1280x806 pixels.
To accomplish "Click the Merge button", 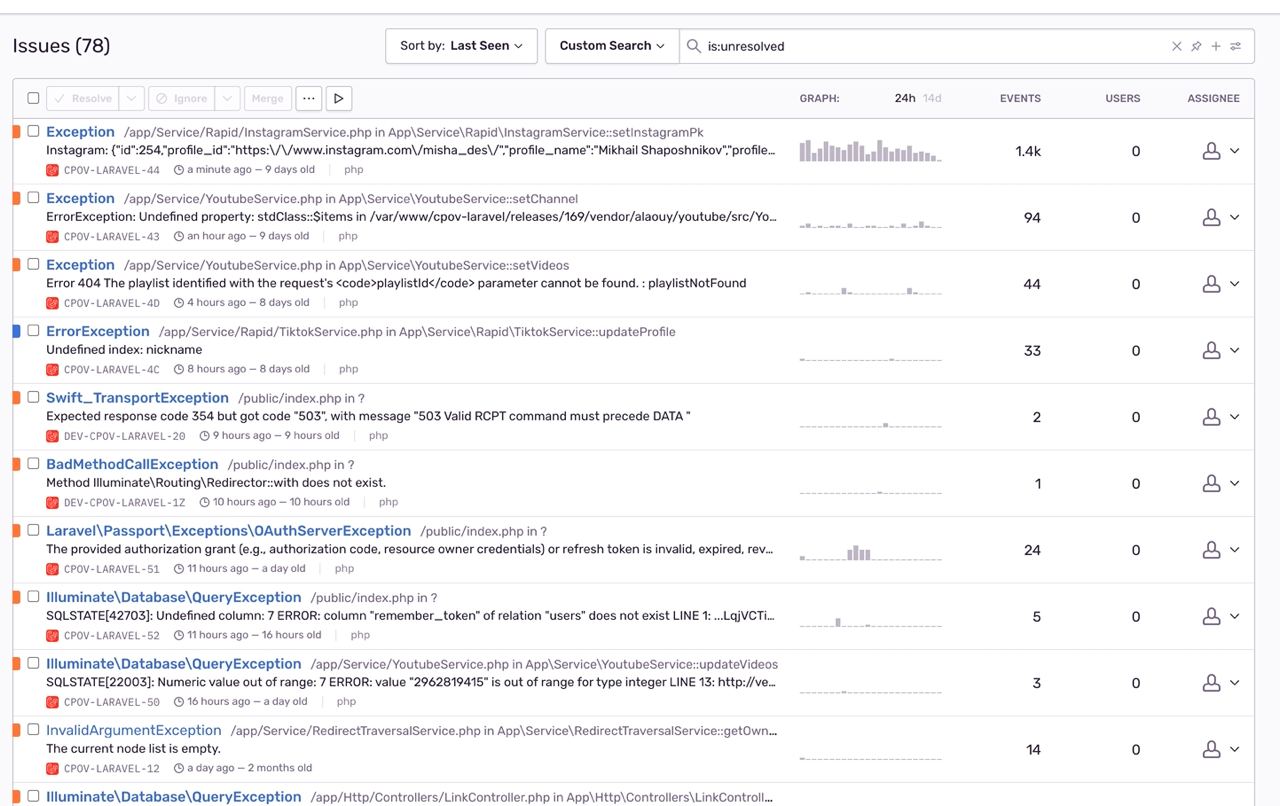I will point(267,98).
